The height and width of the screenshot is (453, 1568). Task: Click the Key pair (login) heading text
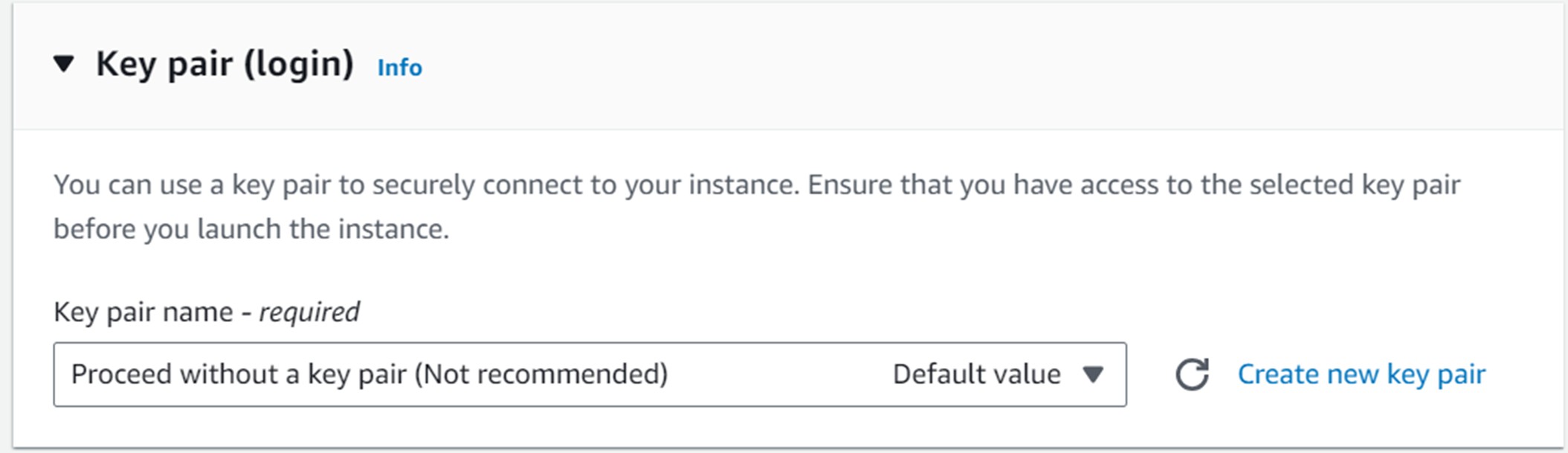click(225, 65)
